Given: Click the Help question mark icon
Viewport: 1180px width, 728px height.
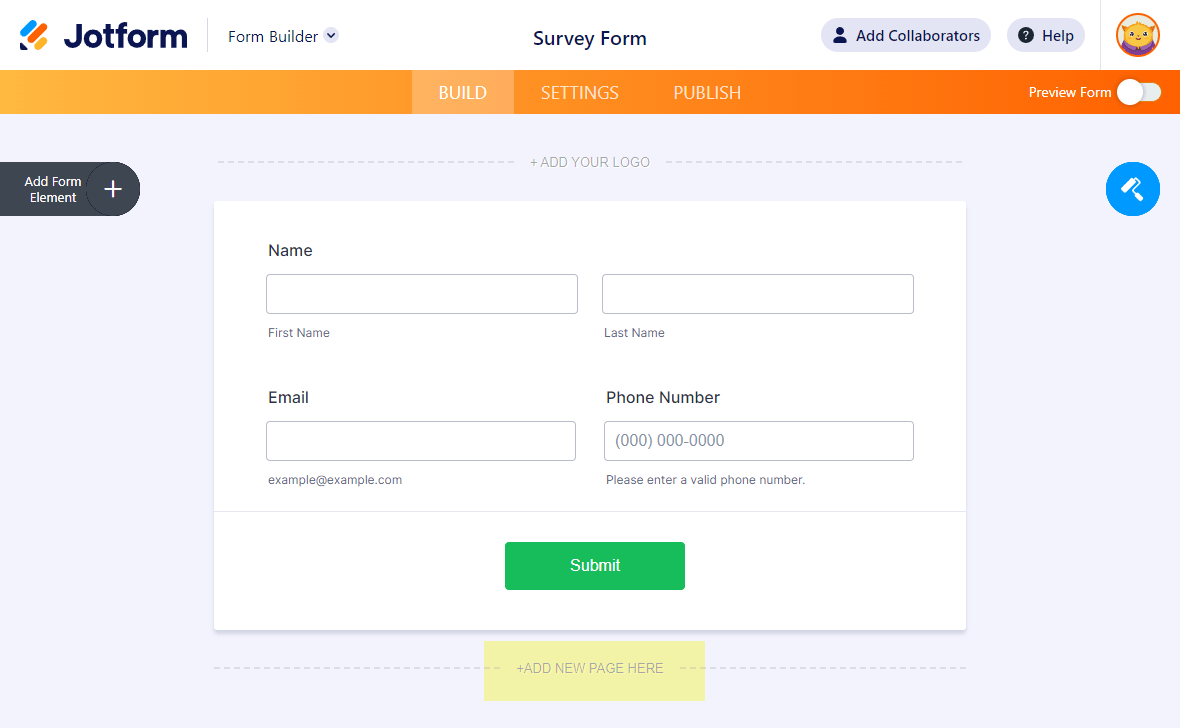Looking at the screenshot, I should coord(1026,36).
